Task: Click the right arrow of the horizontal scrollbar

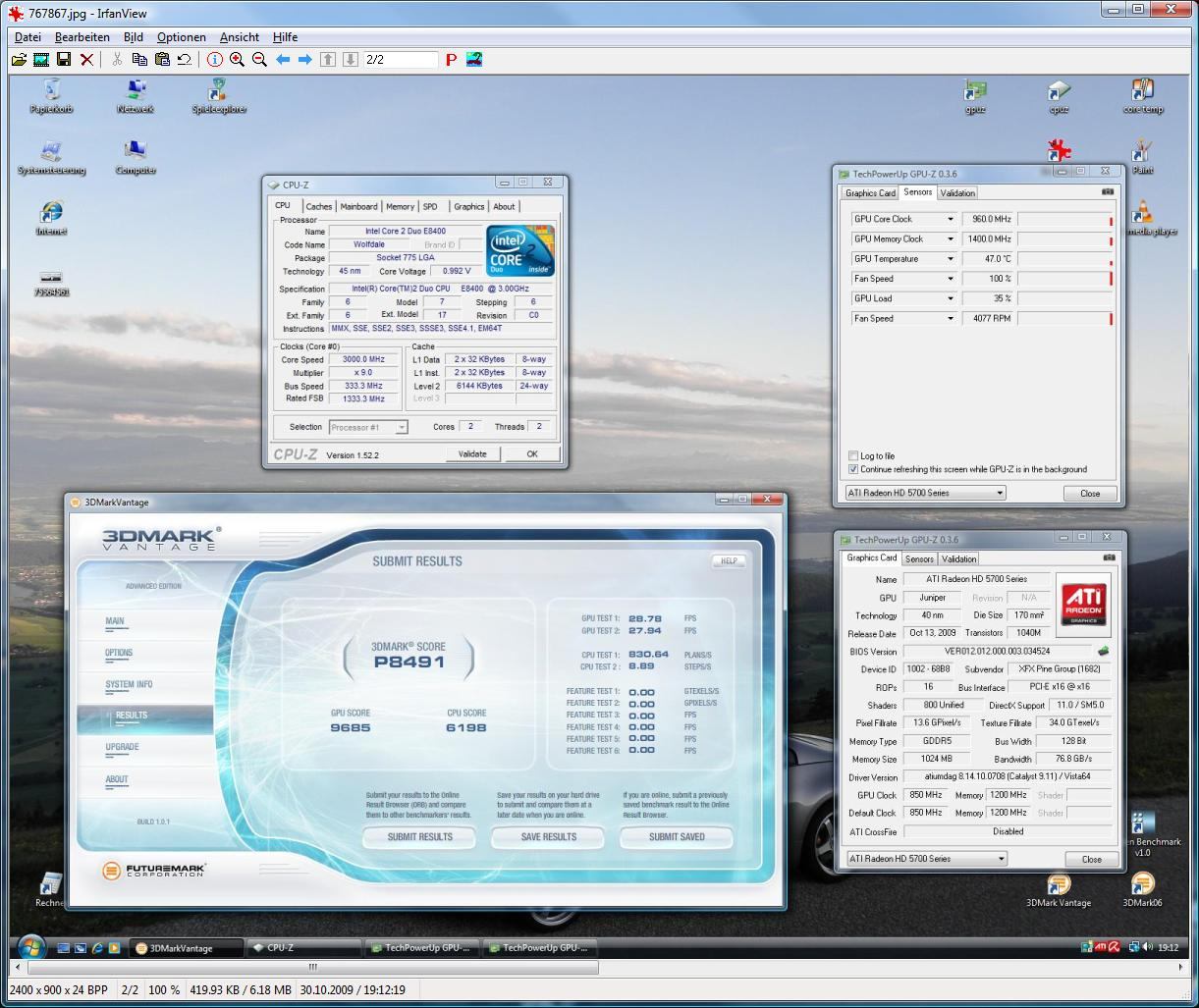Action: (x=1182, y=967)
